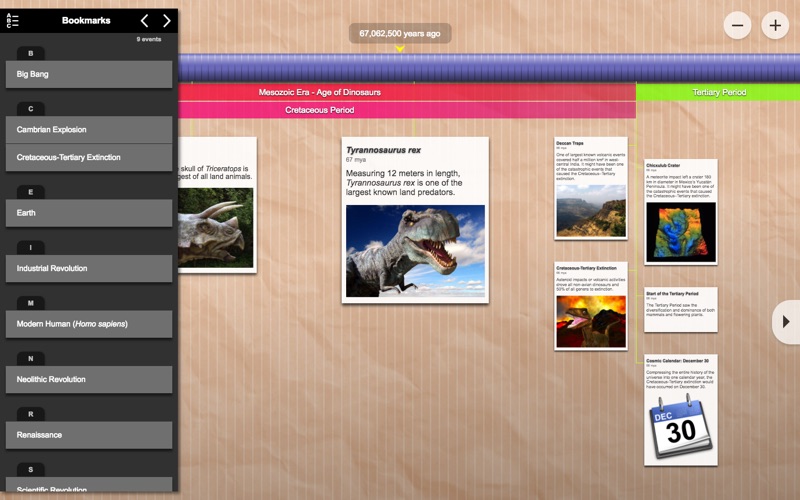Open the Cambrian Explosion bookmark

click(89, 130)
